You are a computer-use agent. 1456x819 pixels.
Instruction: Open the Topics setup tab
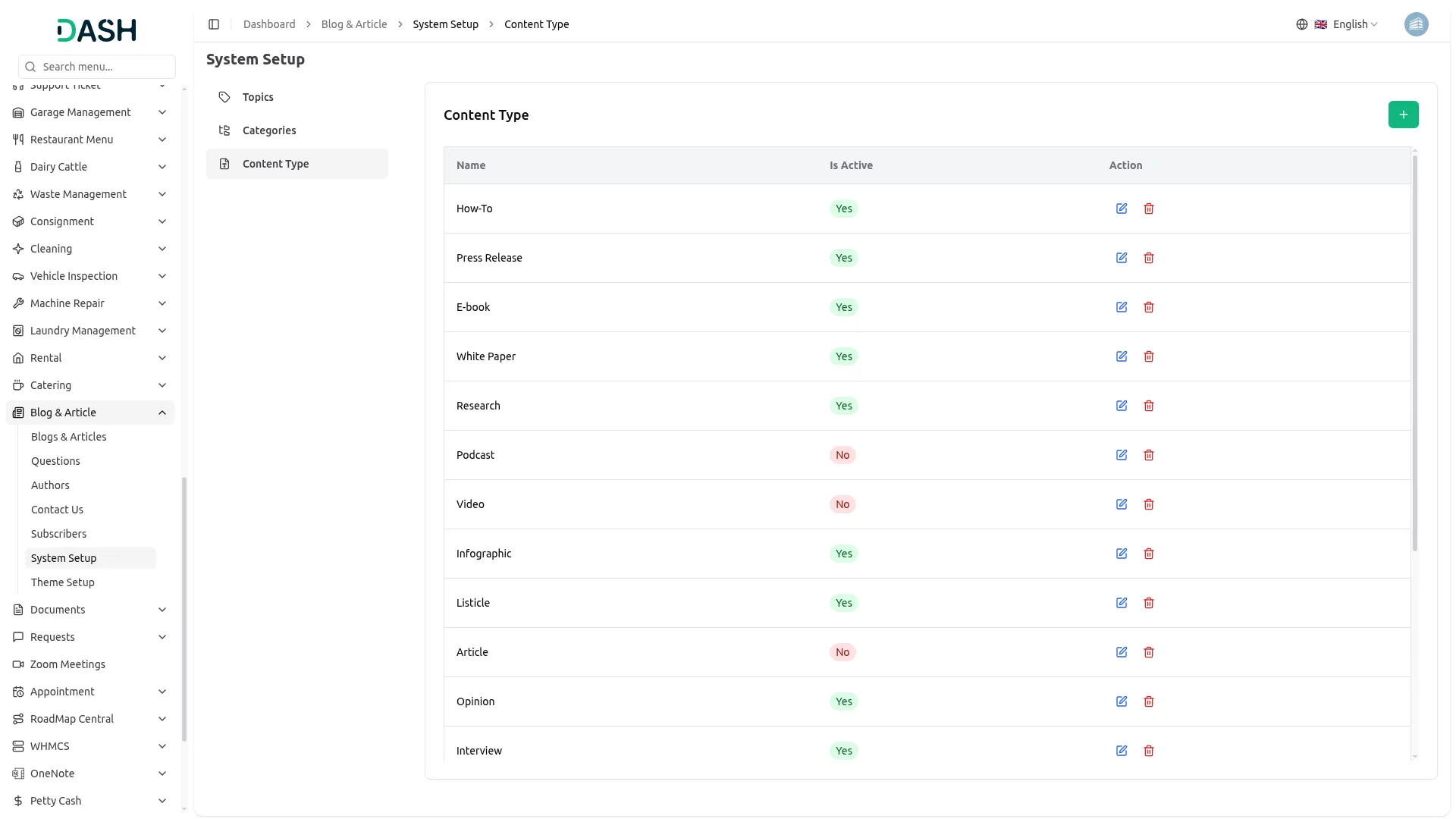point(258,97)
